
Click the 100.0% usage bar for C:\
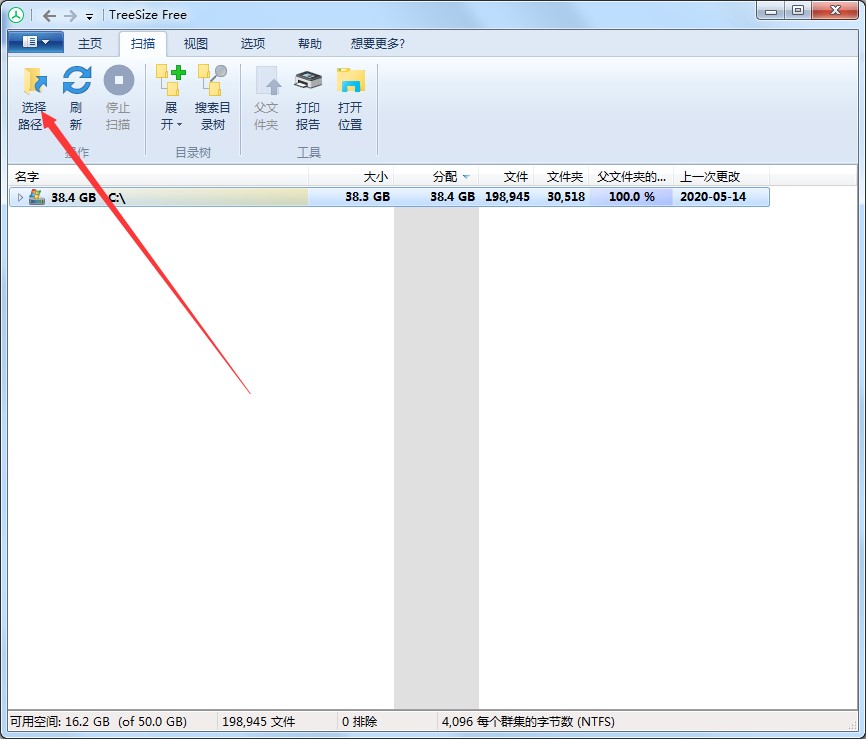pyautogui.click(x=630, y=197)
